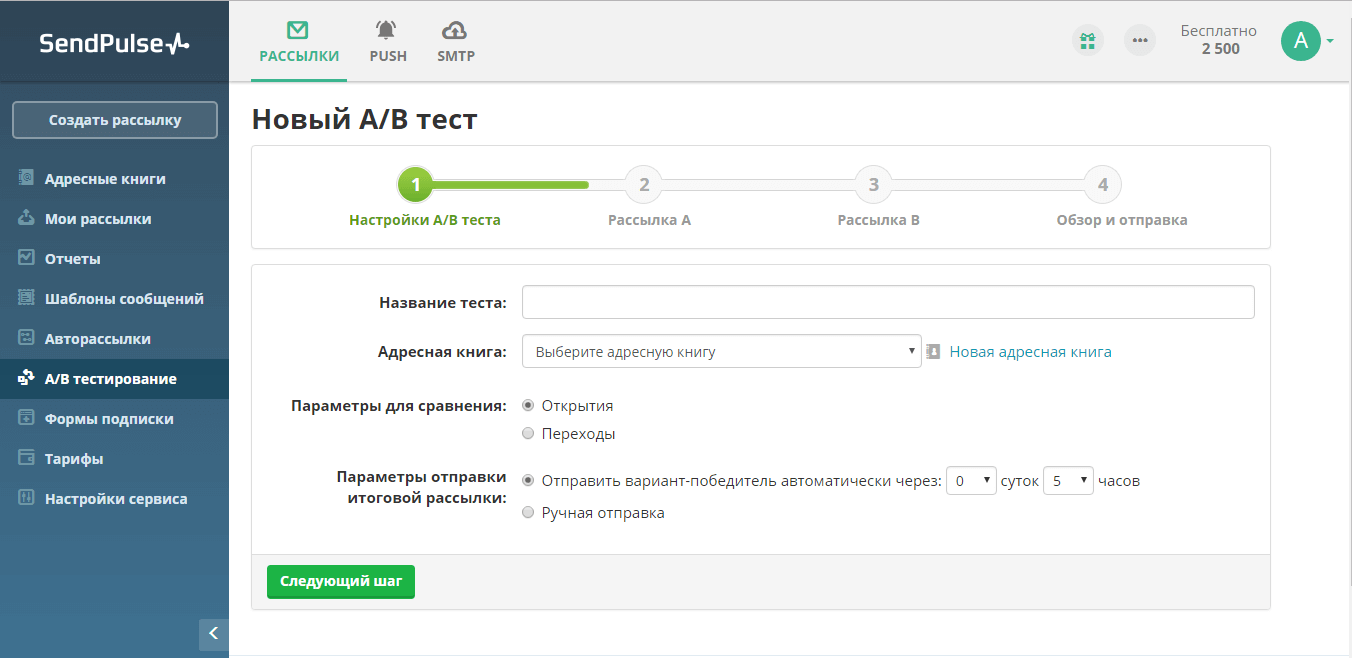Click the Адресные книги sidebar icon
This screenshot has width=1352, height=658.
[x=27, y=179]
